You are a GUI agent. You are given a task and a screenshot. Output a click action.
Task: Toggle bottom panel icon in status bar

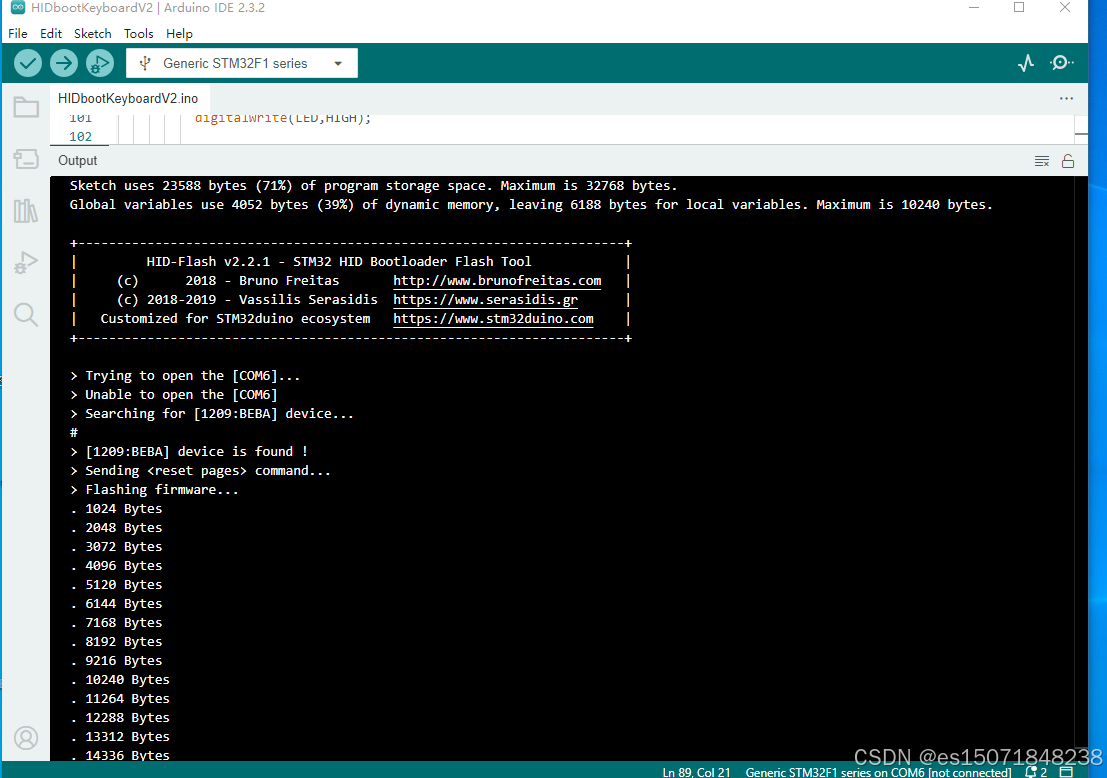pyautogui.click(x=1067, y=772)
